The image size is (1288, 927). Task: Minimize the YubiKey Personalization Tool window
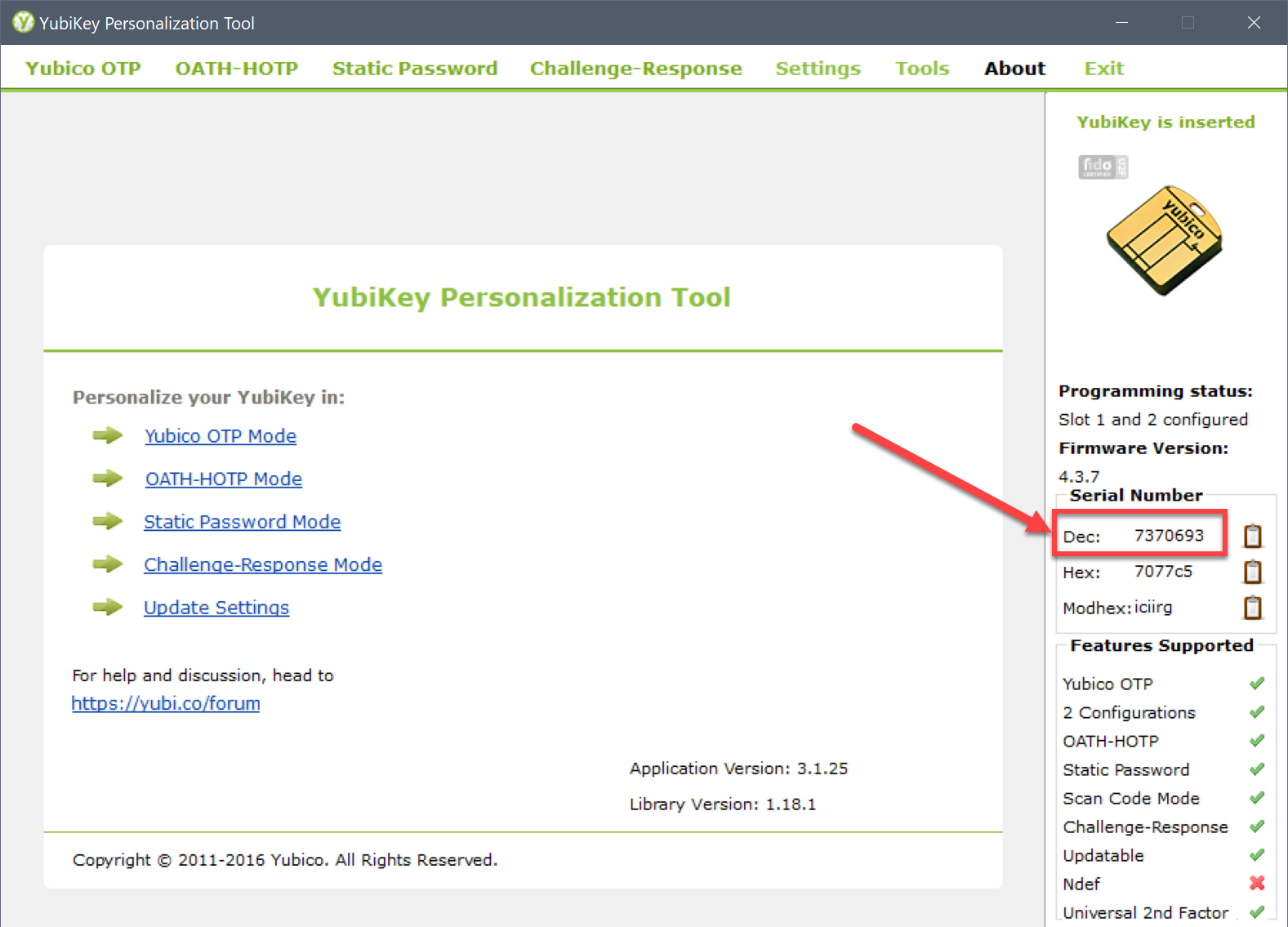tap(1121, 23)
